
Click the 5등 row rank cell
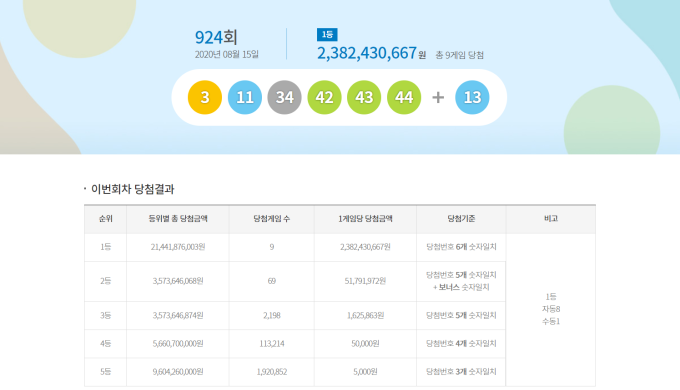[105, 372]
